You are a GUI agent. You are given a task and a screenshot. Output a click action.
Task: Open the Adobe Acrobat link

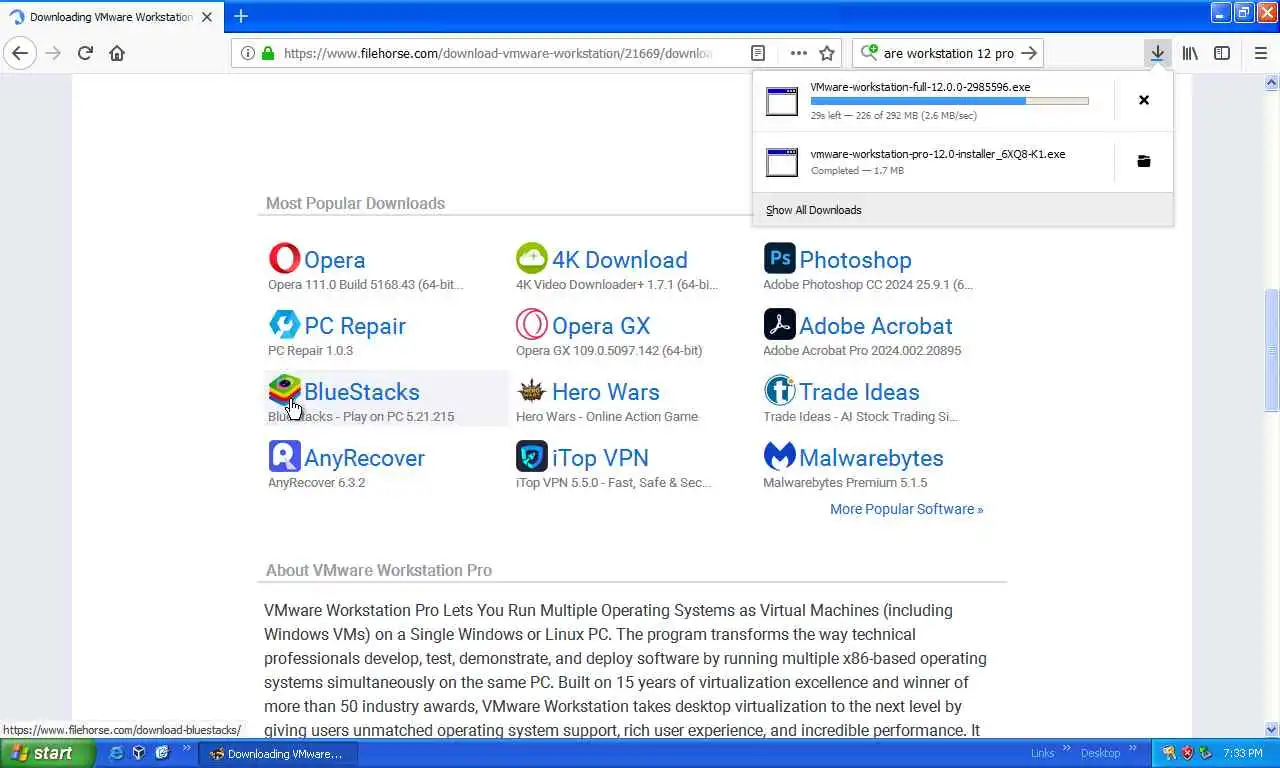click(876, 326)
